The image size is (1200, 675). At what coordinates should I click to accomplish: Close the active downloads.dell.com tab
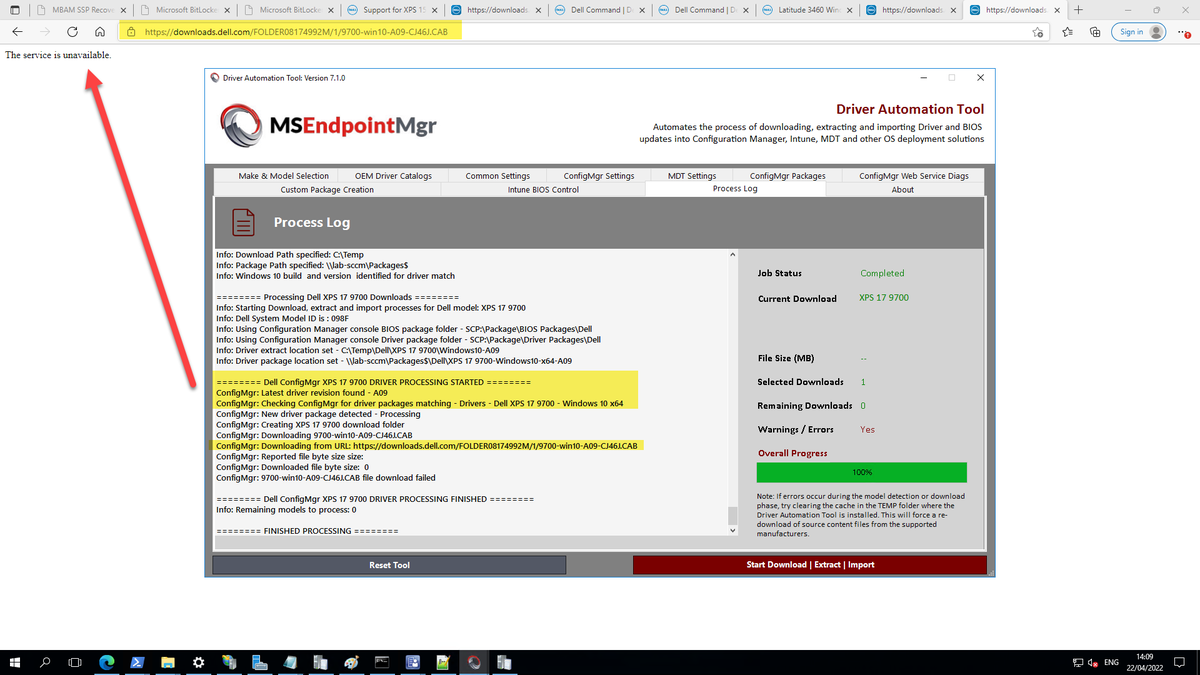(1059, 10)
